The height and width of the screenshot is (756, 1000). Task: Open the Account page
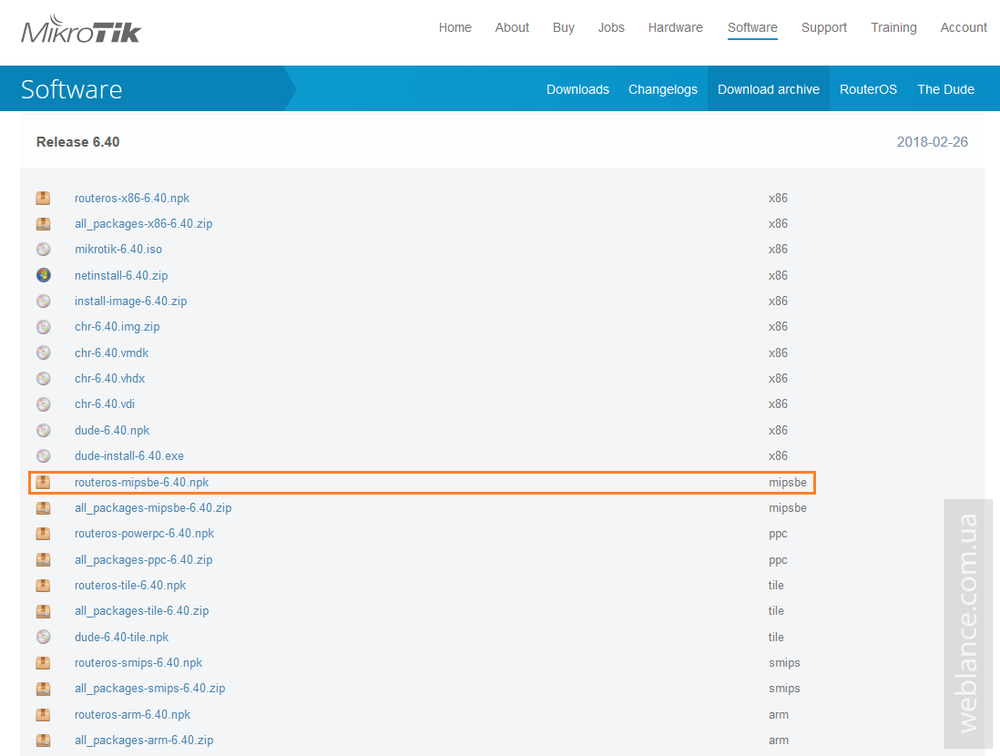pyautogui.click(x=963, y=28)
